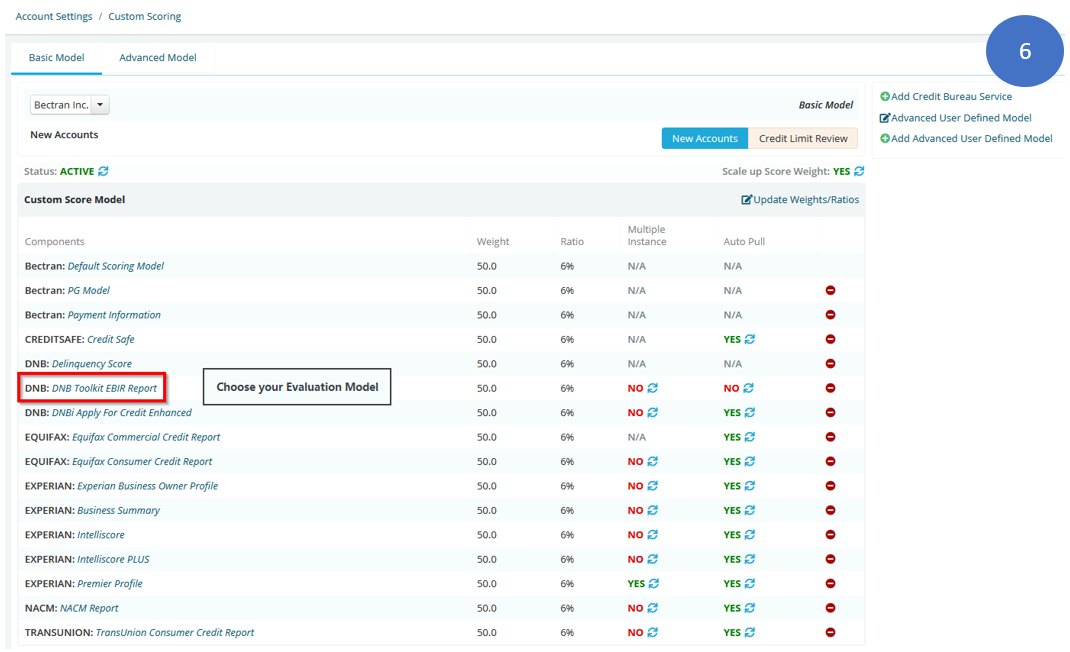Switch Multiple Instance for Premier Profile
Viewport: 1070px width, 652px height.
[x=654, y=584]
